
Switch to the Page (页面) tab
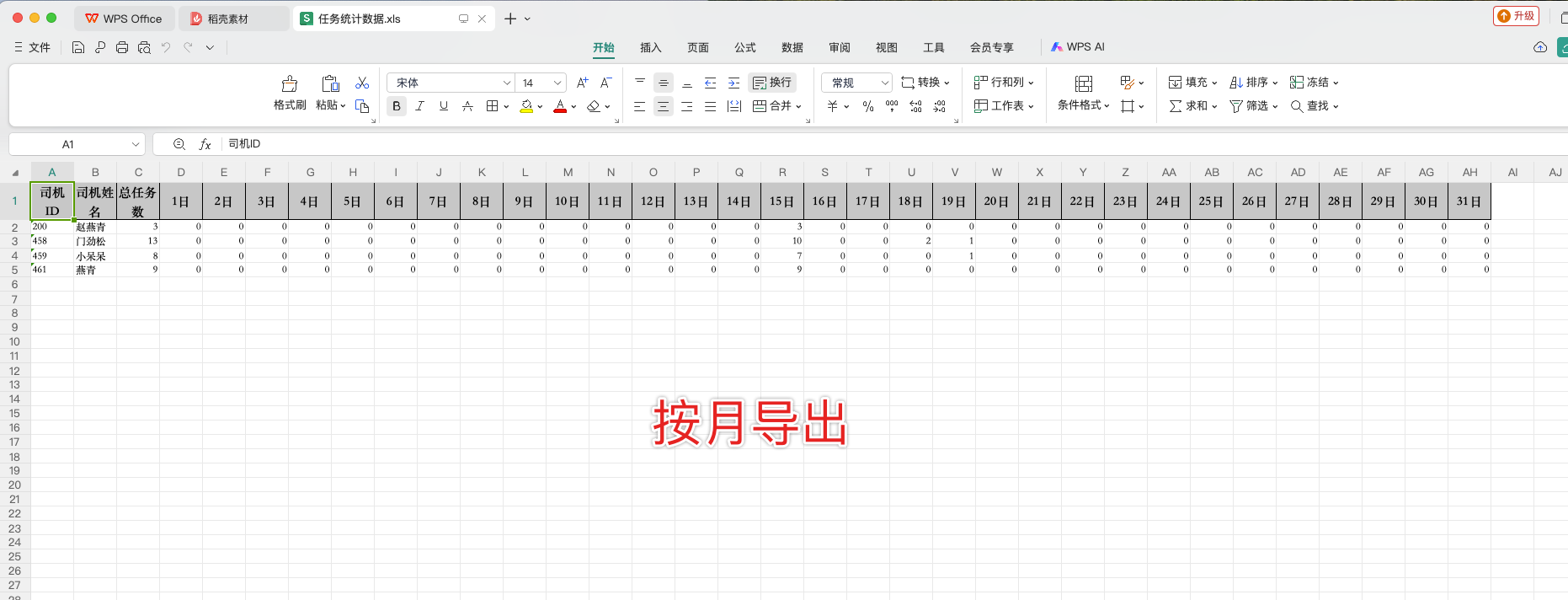pos(698,47)
